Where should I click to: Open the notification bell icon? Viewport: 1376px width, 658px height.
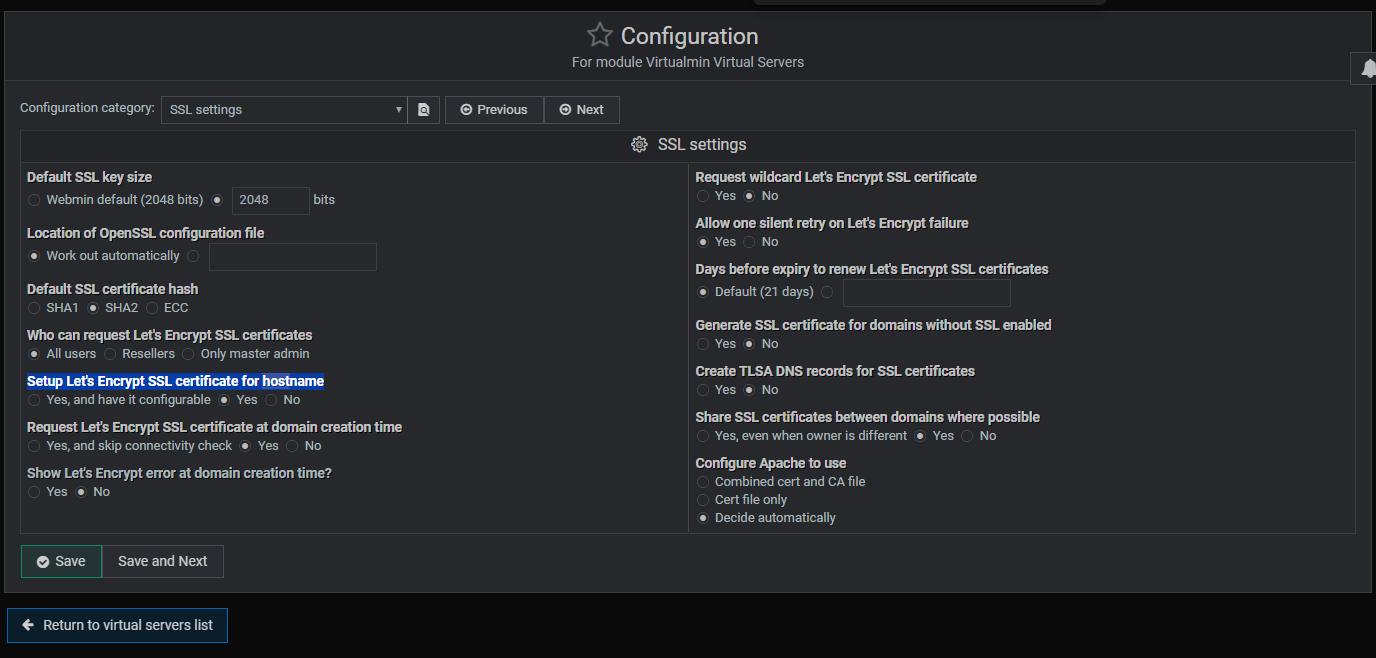point(1367,69)
